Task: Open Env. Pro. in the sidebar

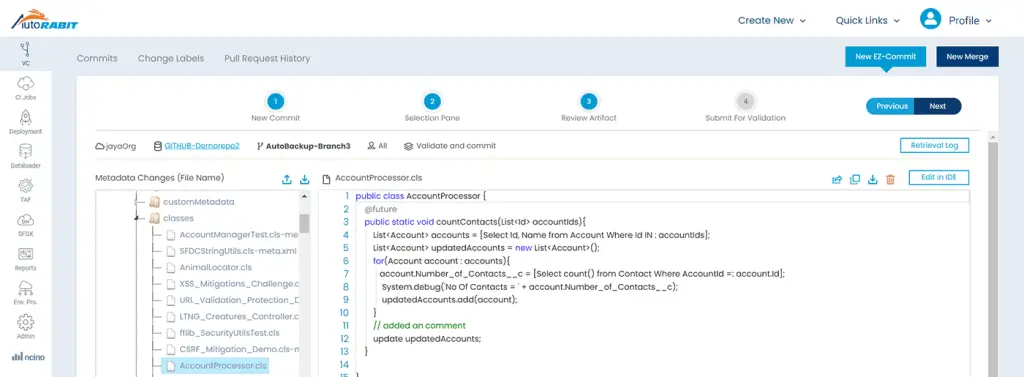Action: (x=25, y=293)
